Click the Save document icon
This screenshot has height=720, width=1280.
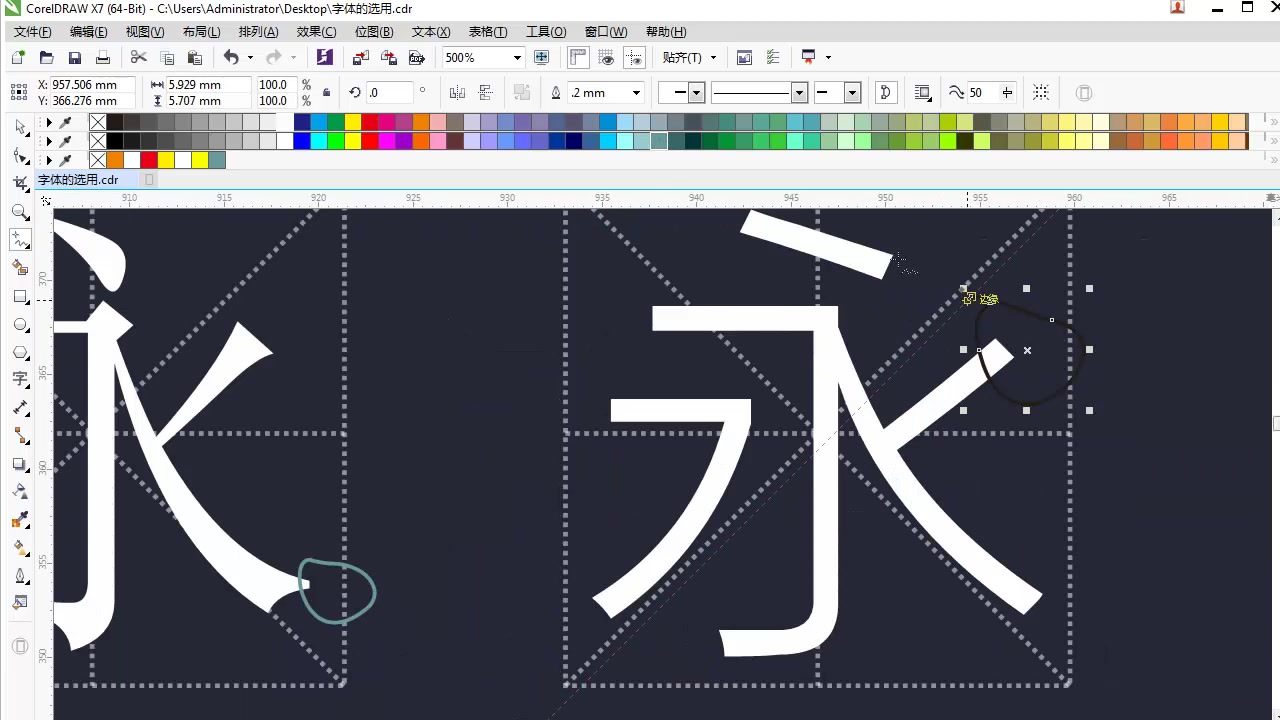(x=74, y=57)
